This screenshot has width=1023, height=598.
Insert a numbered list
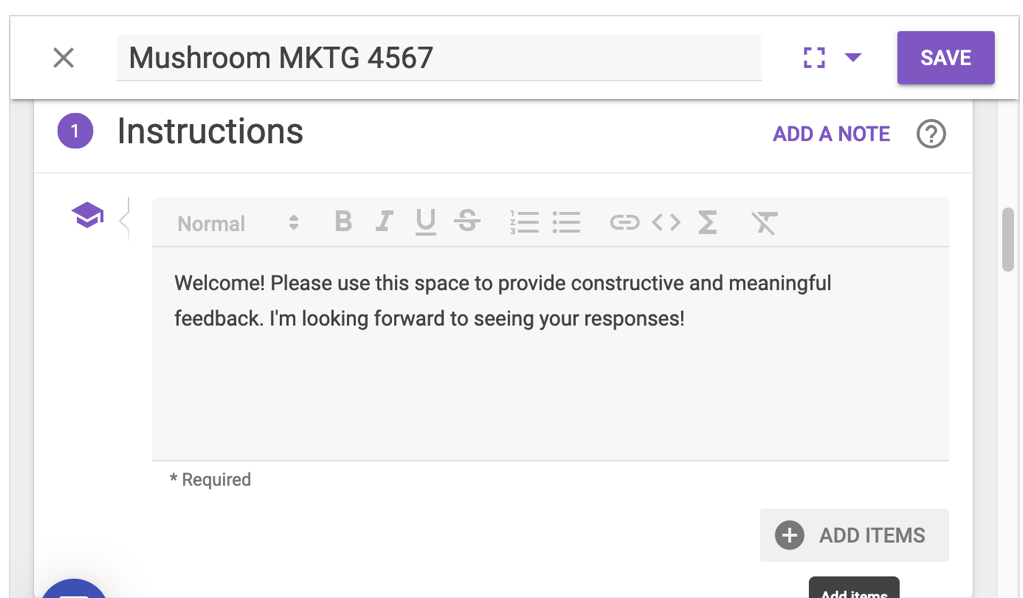(x=524, y=222)
